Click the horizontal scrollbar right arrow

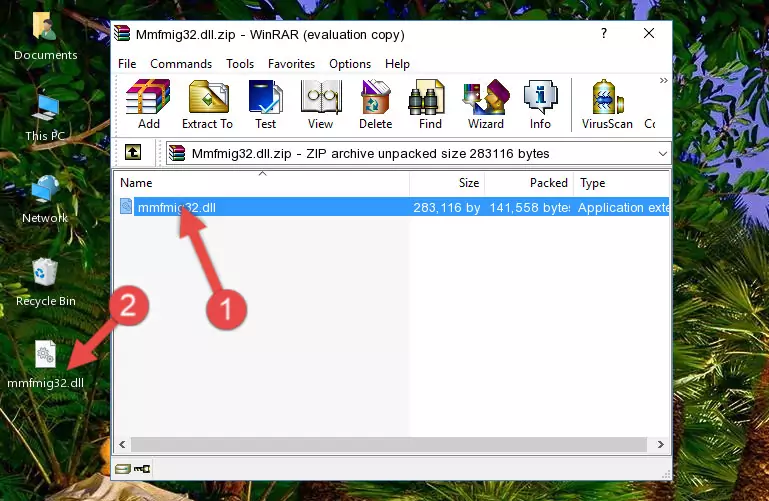click(x=661, y=445)
